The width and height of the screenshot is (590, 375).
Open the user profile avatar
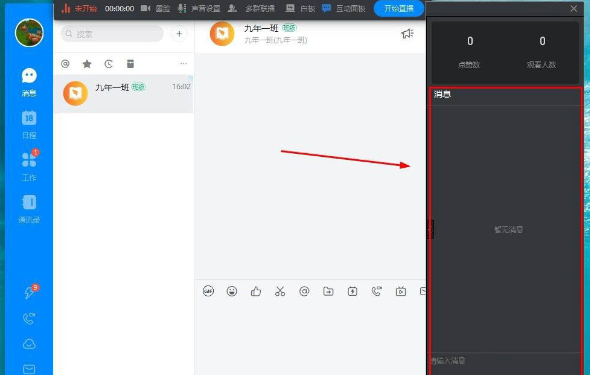(x=29, y=33)
